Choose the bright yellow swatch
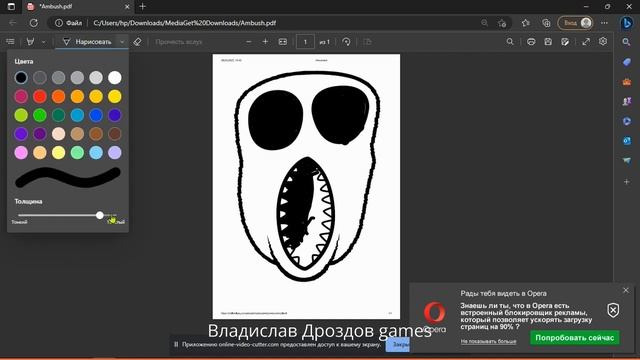640x360 pixels. [115, 96]
